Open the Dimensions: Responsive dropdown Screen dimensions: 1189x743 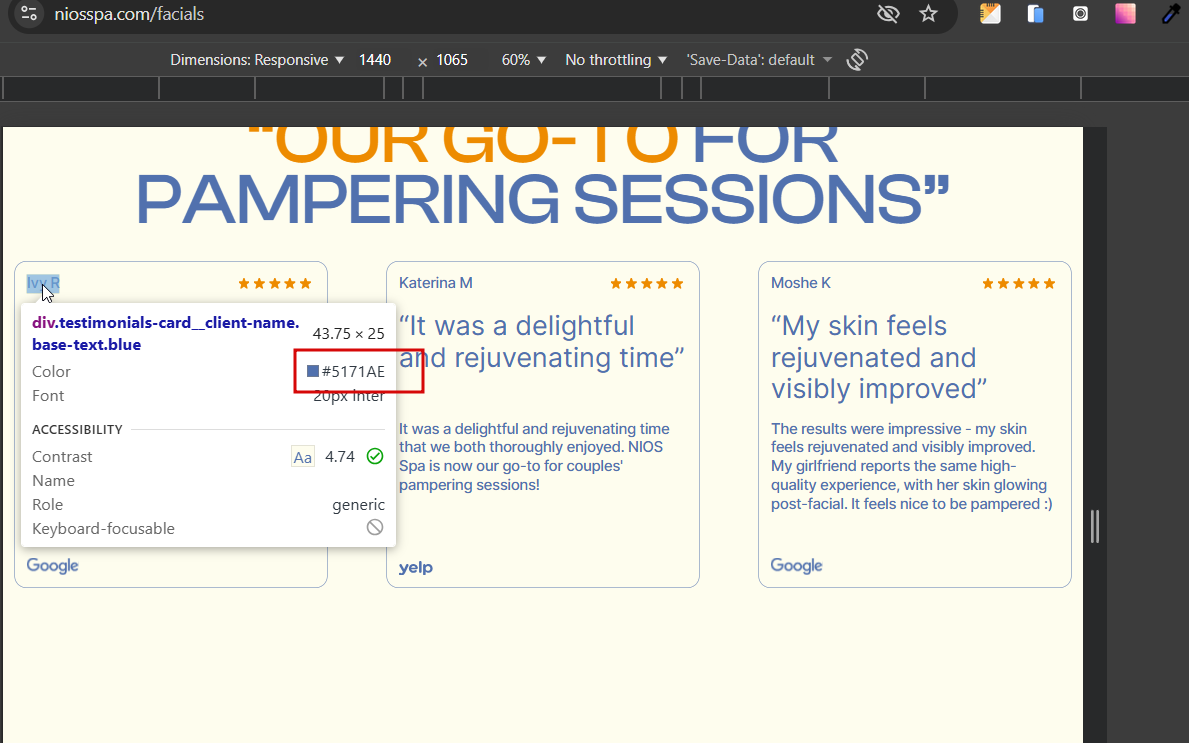coord(257,60)
